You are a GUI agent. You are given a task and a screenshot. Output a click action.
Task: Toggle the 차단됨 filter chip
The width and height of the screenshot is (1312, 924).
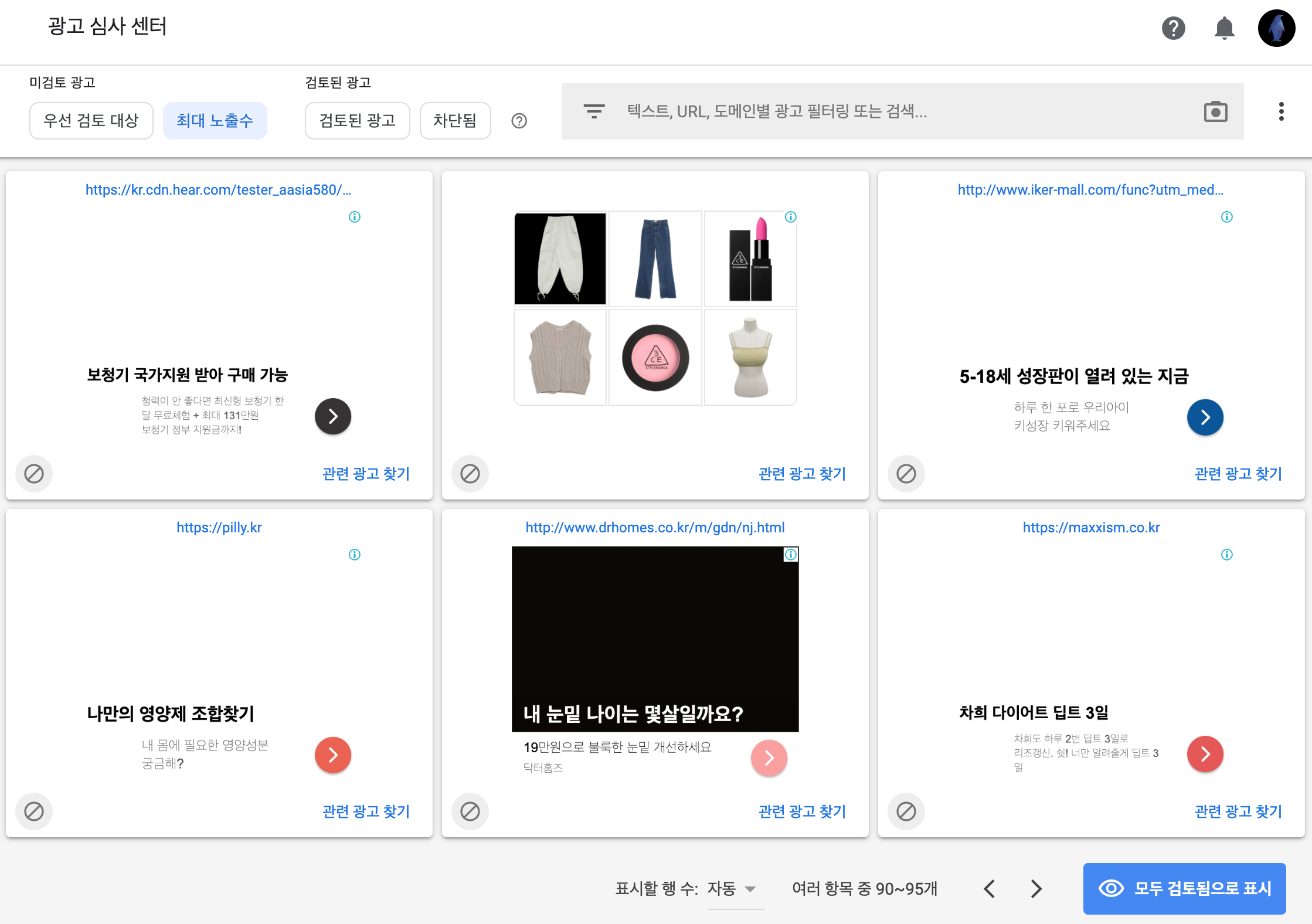coord(455,121)
